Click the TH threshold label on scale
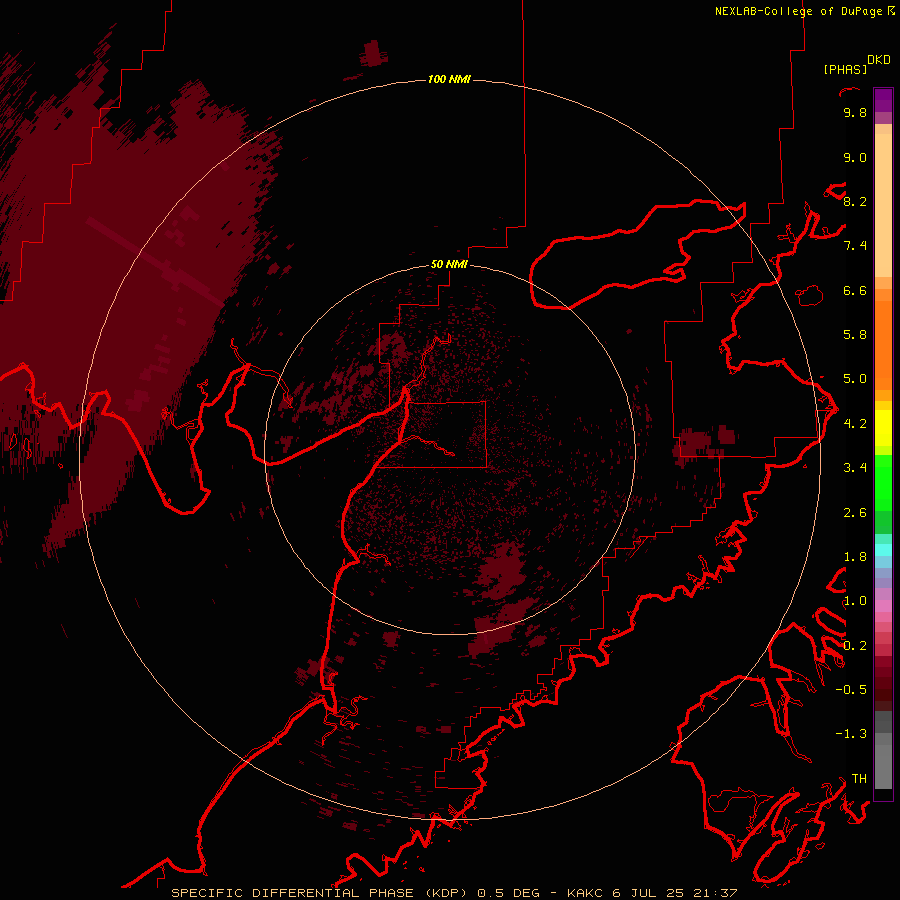Viewport: 900px width, 900px height. tap(859, 779)
